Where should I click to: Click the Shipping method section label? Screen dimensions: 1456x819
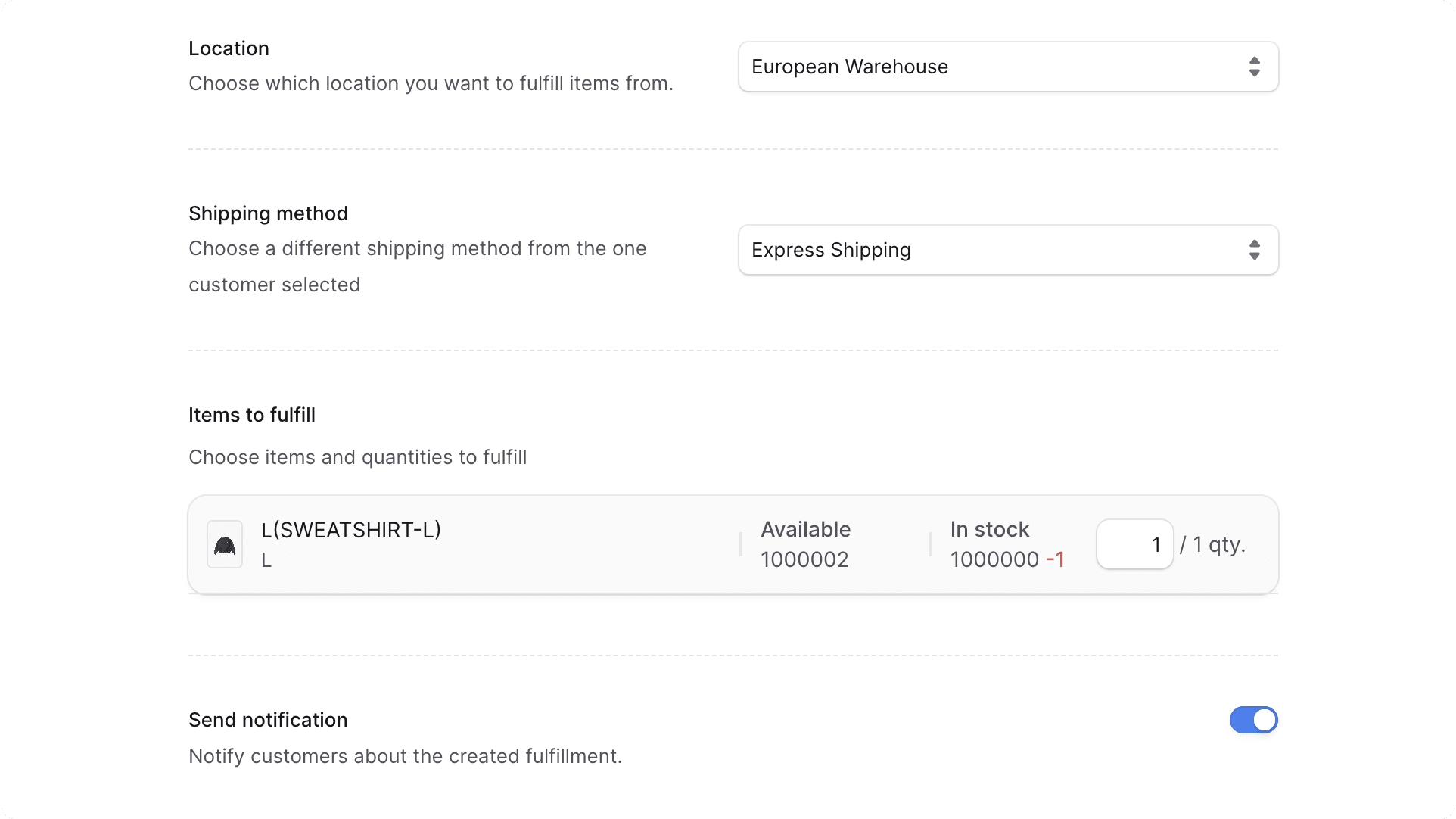click(x=268, y=213)
